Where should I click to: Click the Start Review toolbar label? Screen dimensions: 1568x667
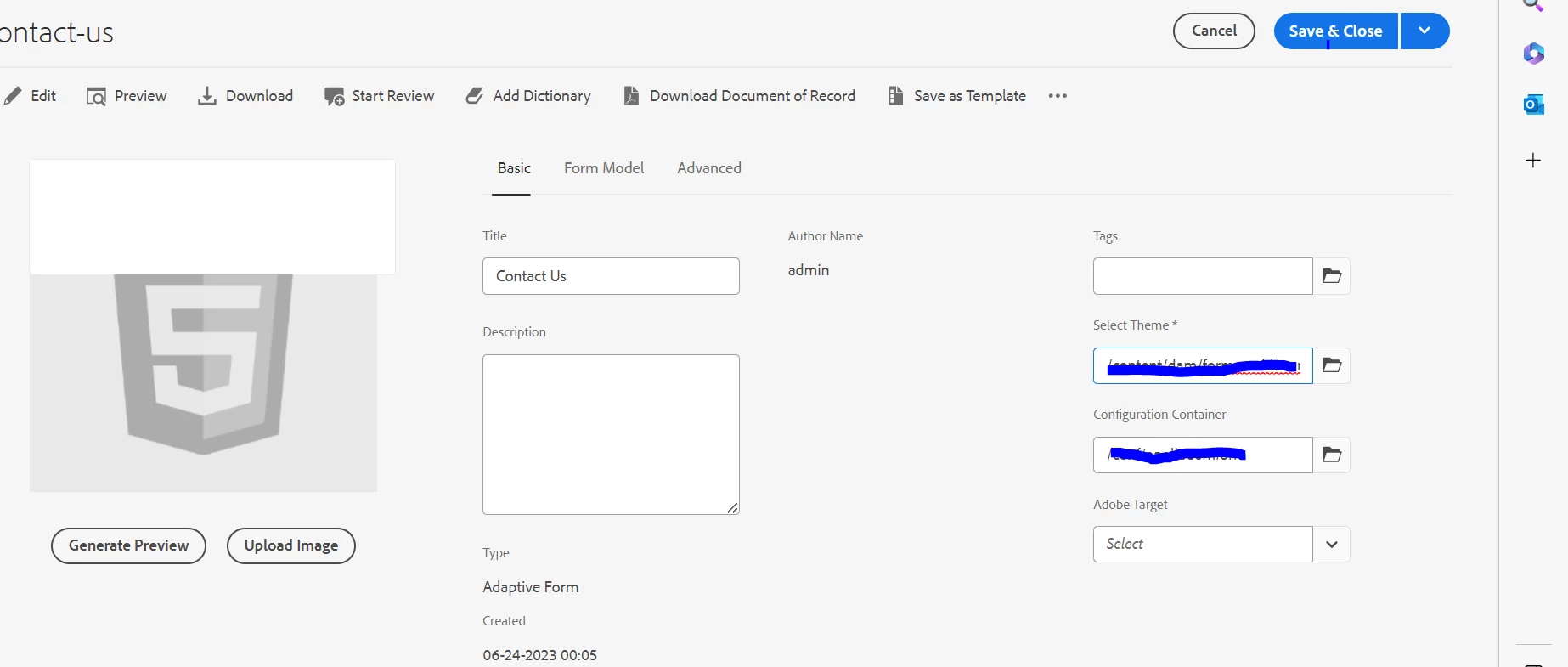coord(393,96)
